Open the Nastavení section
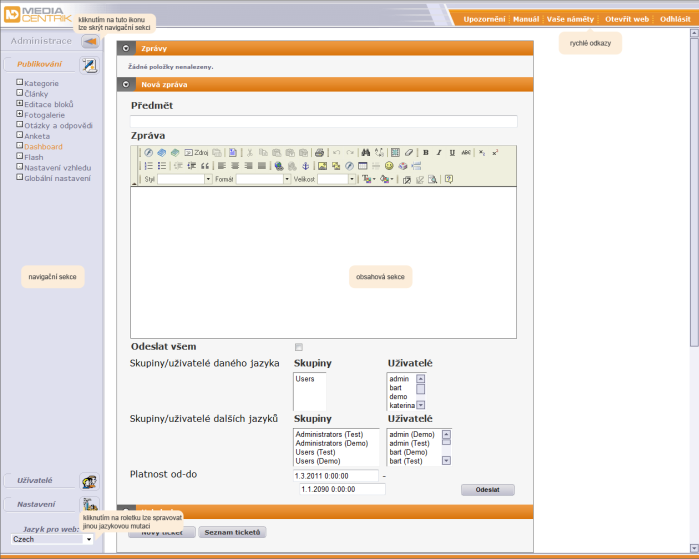 36,504
